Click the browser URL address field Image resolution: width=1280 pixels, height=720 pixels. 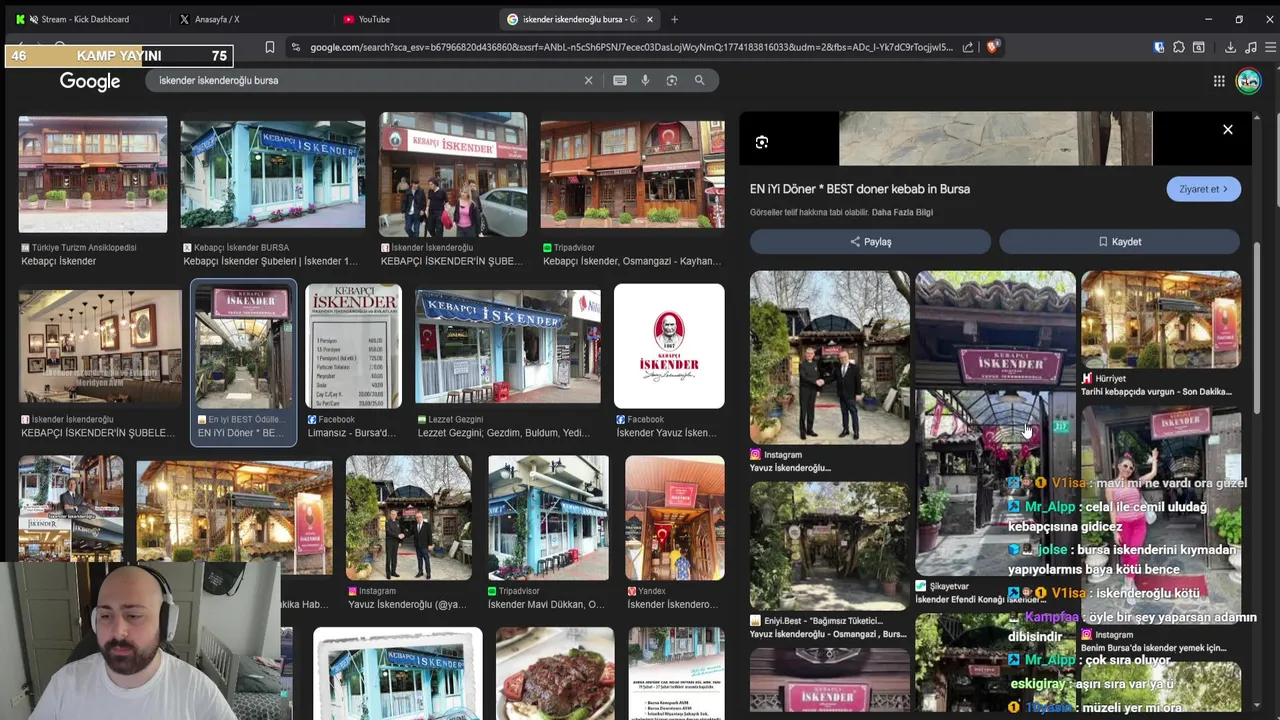[x=630, y=47]
